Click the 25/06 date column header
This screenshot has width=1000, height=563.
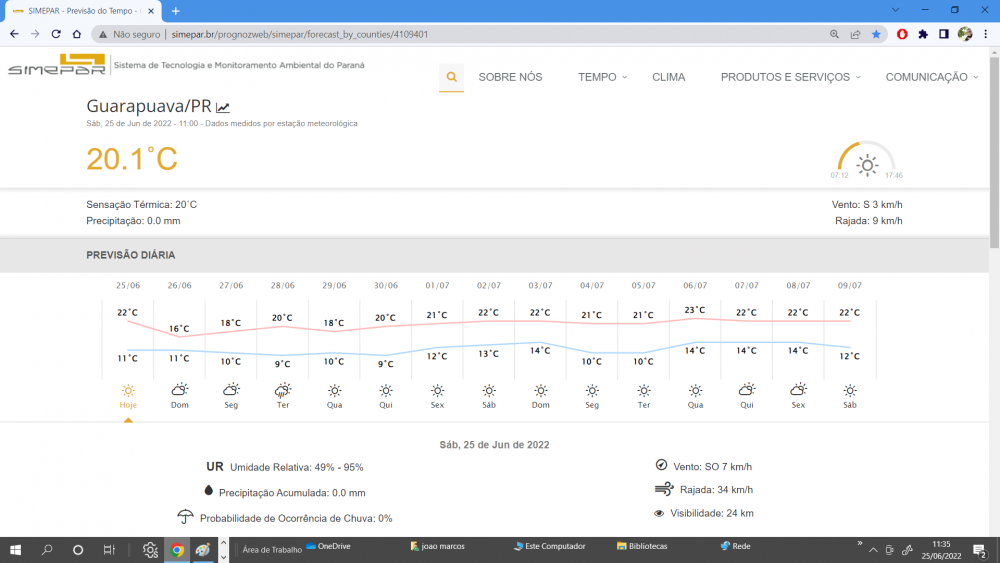[x=128, y=285]
